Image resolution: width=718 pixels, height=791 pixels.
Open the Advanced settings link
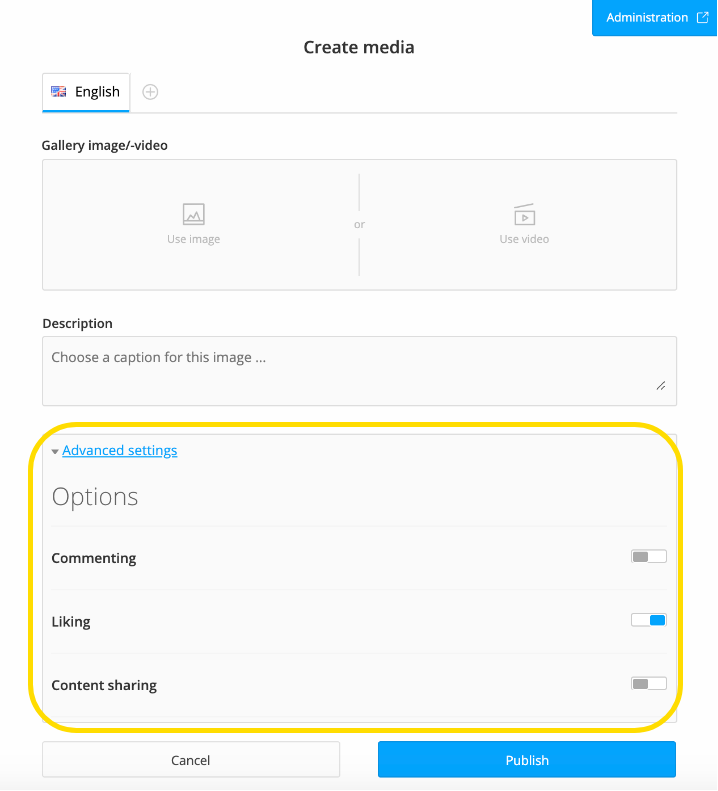[120, 450]
